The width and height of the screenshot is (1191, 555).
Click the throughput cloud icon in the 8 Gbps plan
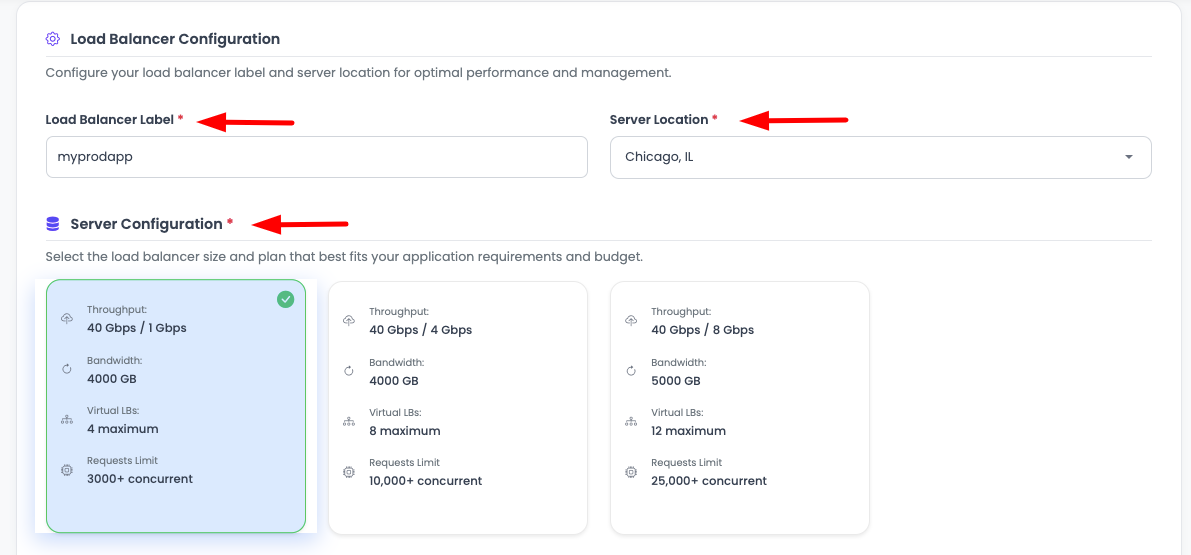tap(631, 320)
